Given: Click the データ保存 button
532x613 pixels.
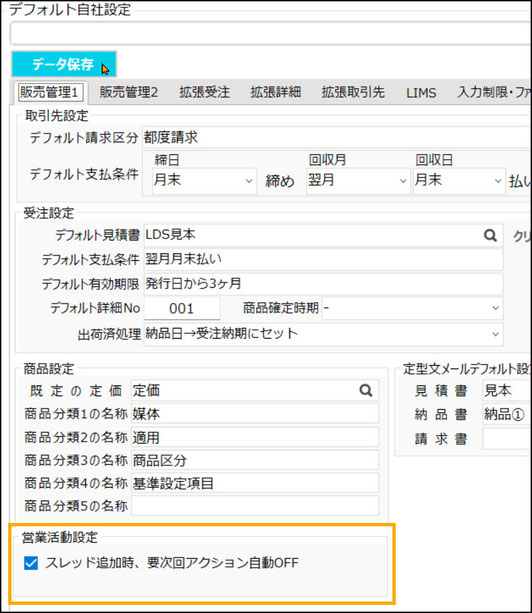Looking at the screenshot, I should (x=64, y=64).
